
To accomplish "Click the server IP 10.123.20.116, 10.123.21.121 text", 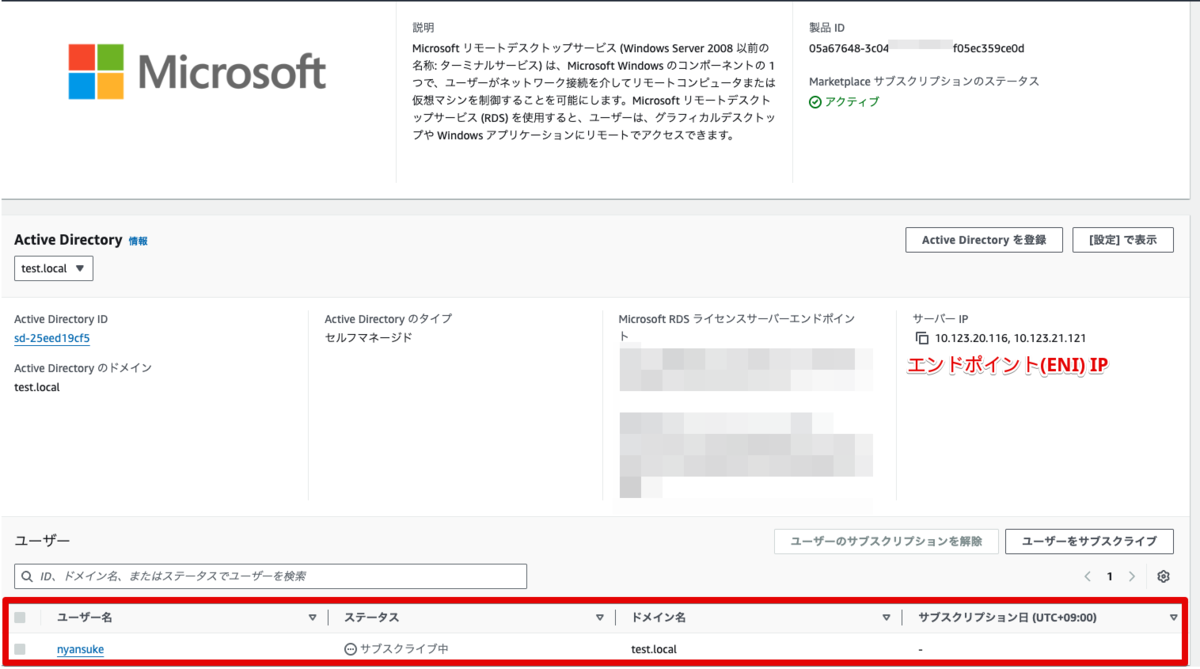I will [1011, 339].
